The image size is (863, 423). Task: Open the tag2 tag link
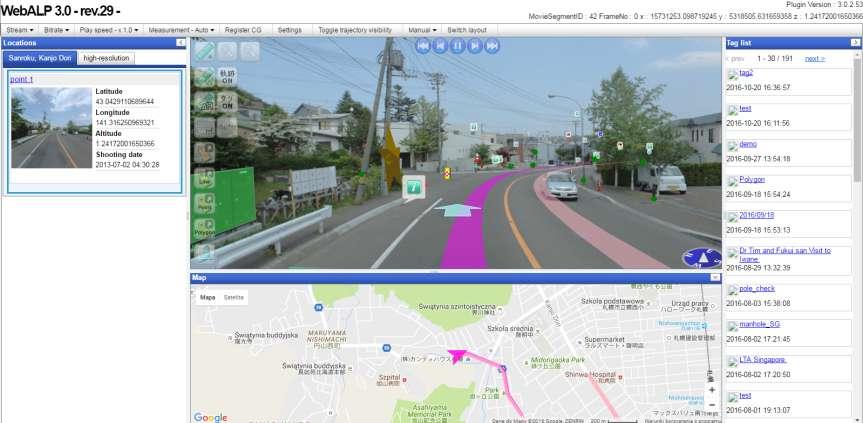pos(746,73)
